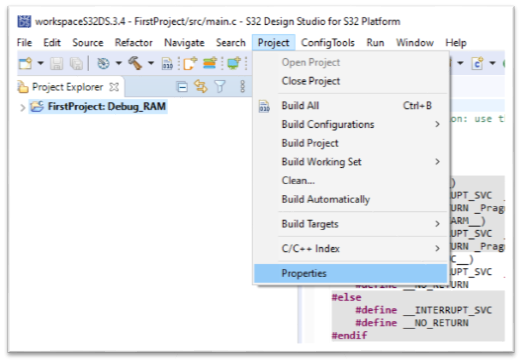Click the Save toolbar icon
This screenshot has height=363, width=522.
pyautogui.click(x=57, y=63)
